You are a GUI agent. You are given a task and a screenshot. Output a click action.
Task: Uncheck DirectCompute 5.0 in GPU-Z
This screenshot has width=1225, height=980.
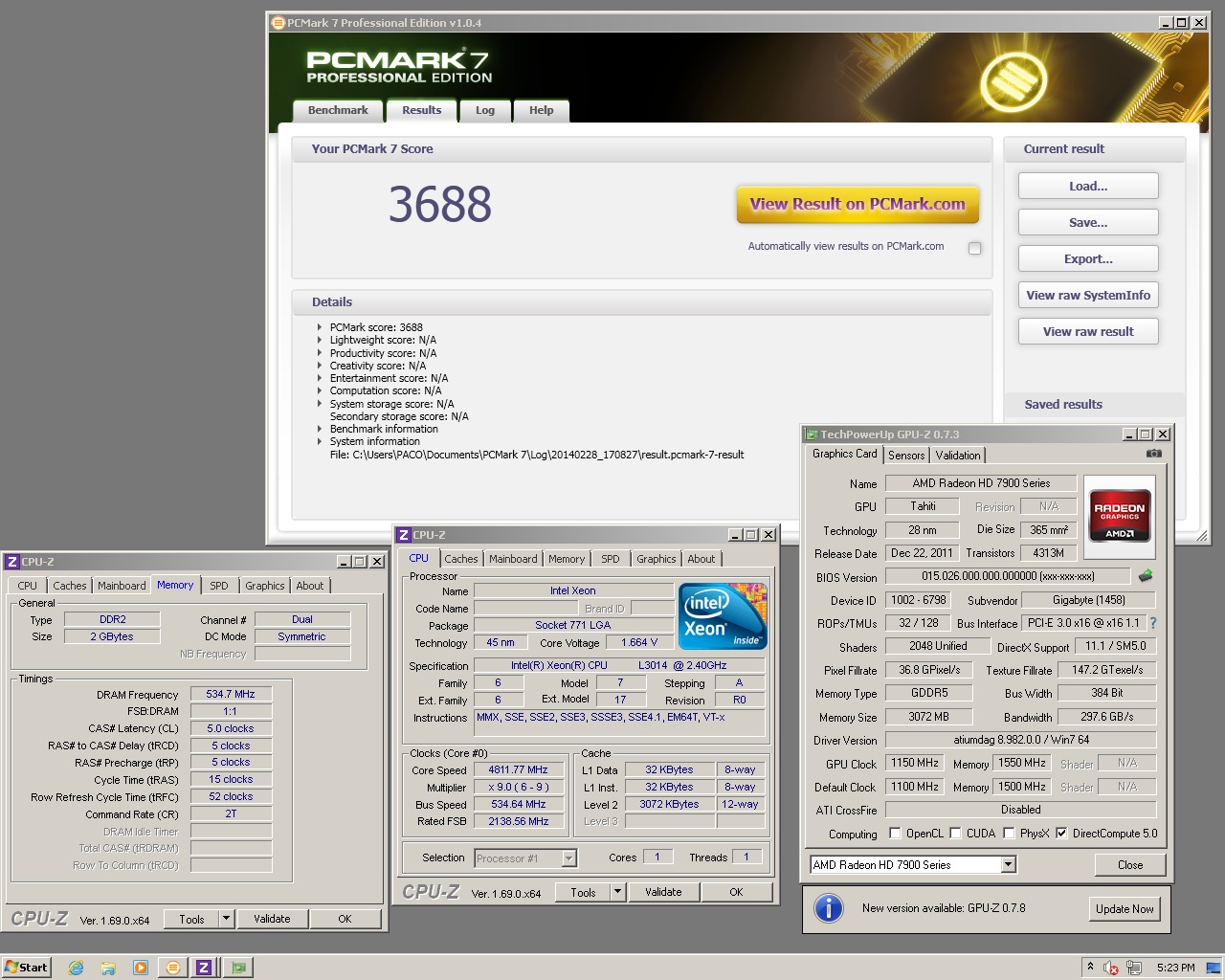[x=1061, y=833]
